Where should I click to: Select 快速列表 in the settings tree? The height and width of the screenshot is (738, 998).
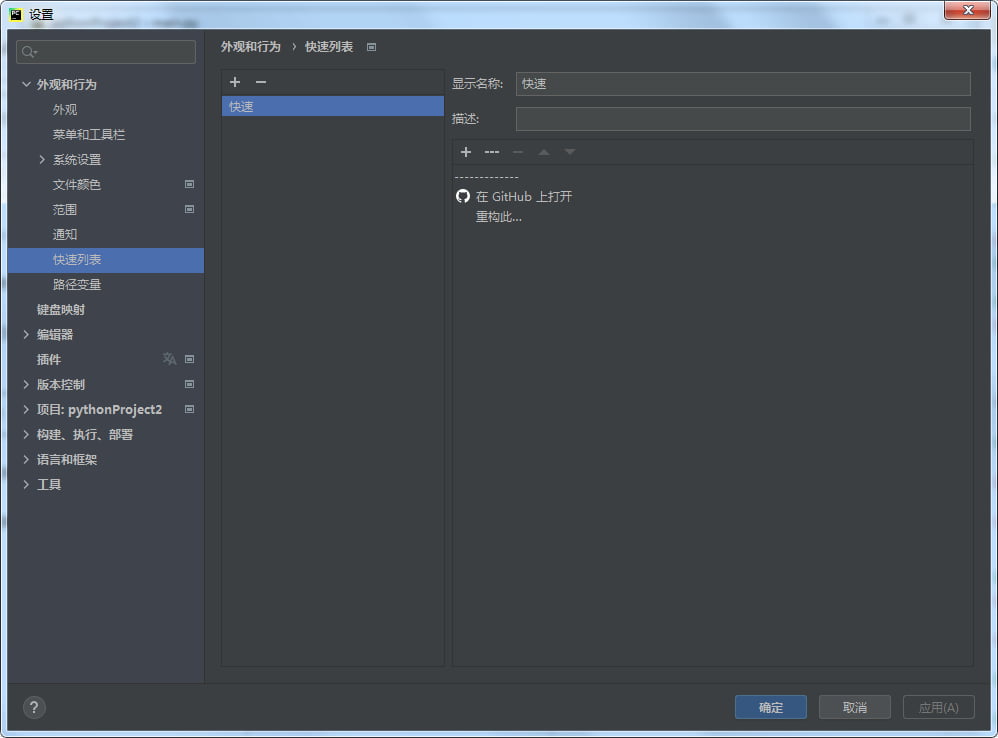(106, 260)
